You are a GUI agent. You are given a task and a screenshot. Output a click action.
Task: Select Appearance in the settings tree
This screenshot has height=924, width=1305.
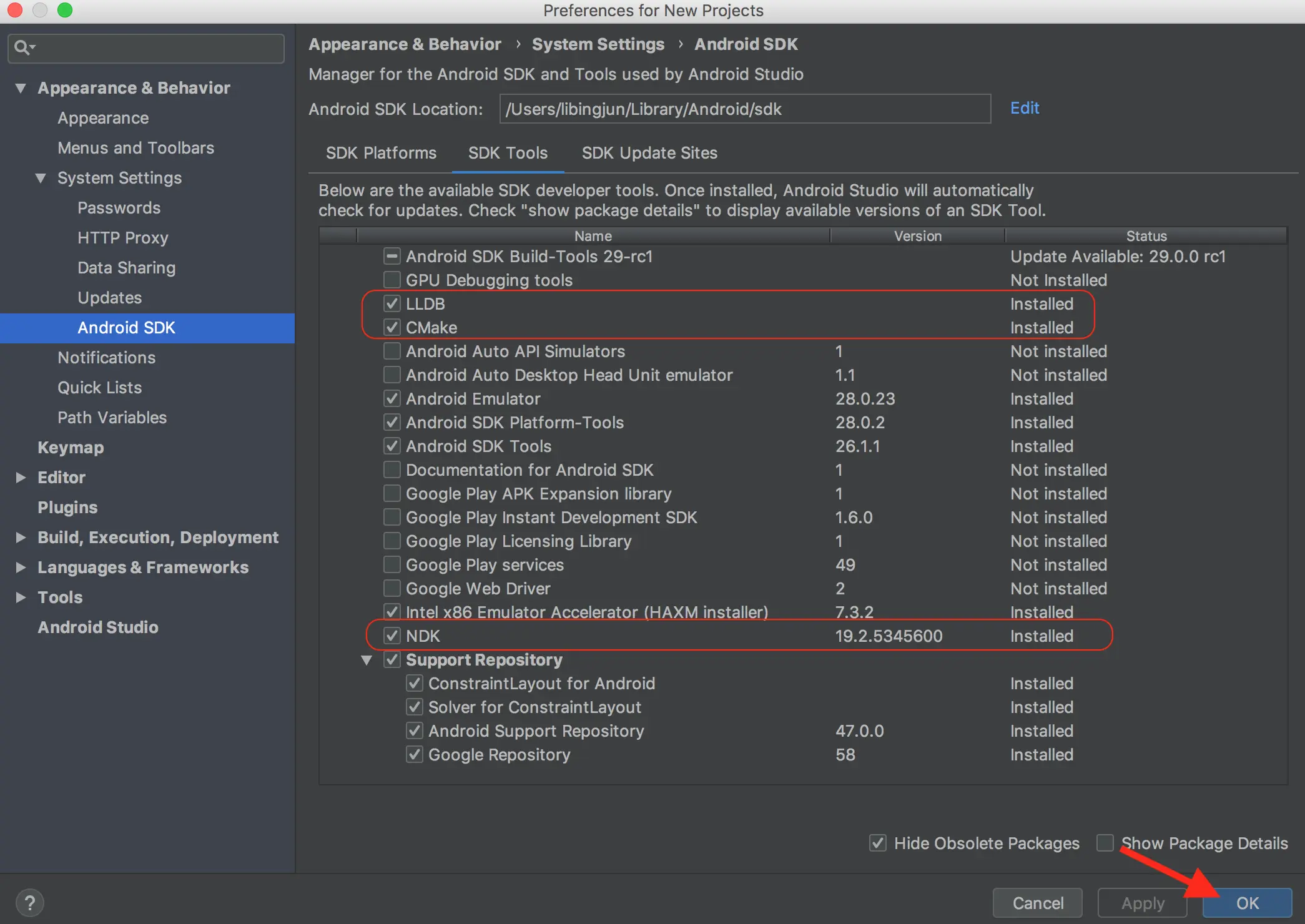(103, 118)
